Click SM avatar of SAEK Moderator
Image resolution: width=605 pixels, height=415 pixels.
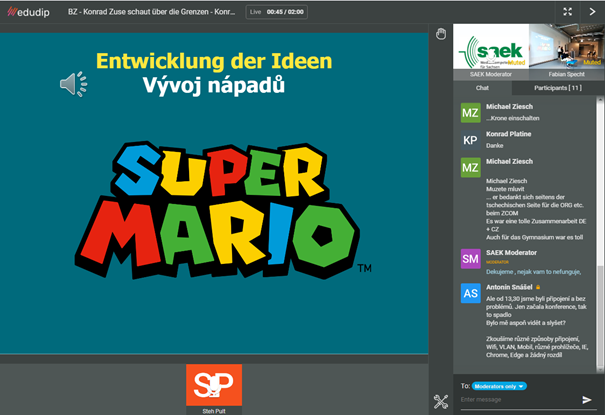point(470,259)
